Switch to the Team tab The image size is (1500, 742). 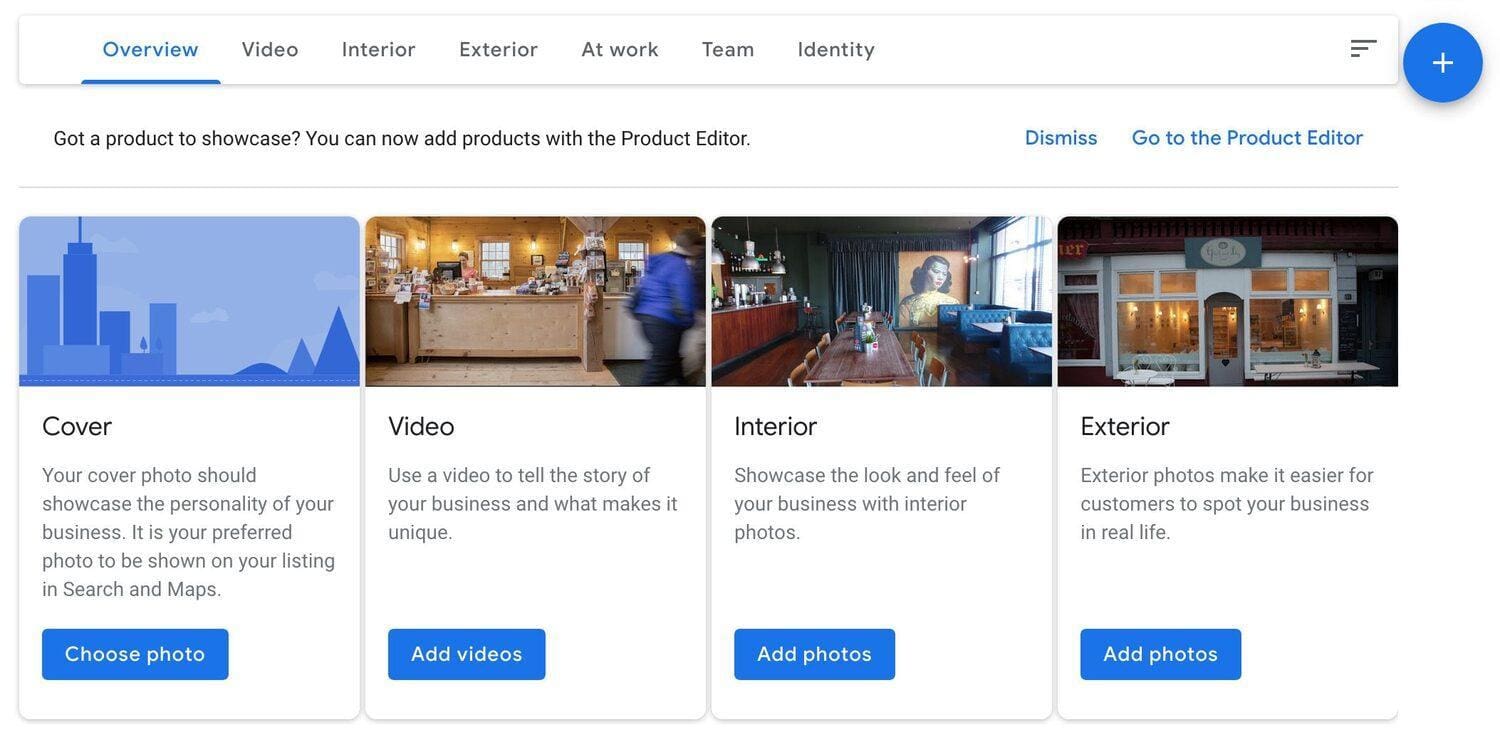(x=728, y=49)
